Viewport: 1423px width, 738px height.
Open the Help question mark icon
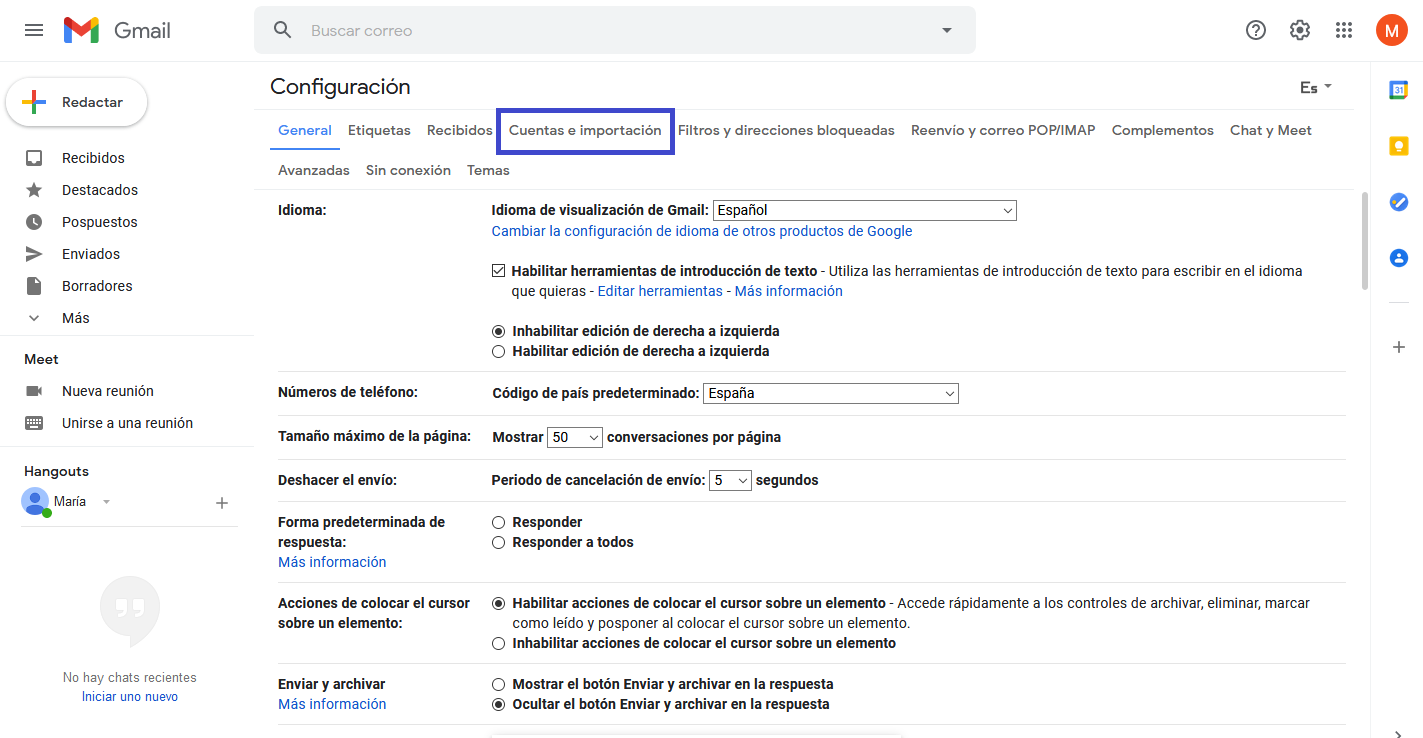point(1256,30)
